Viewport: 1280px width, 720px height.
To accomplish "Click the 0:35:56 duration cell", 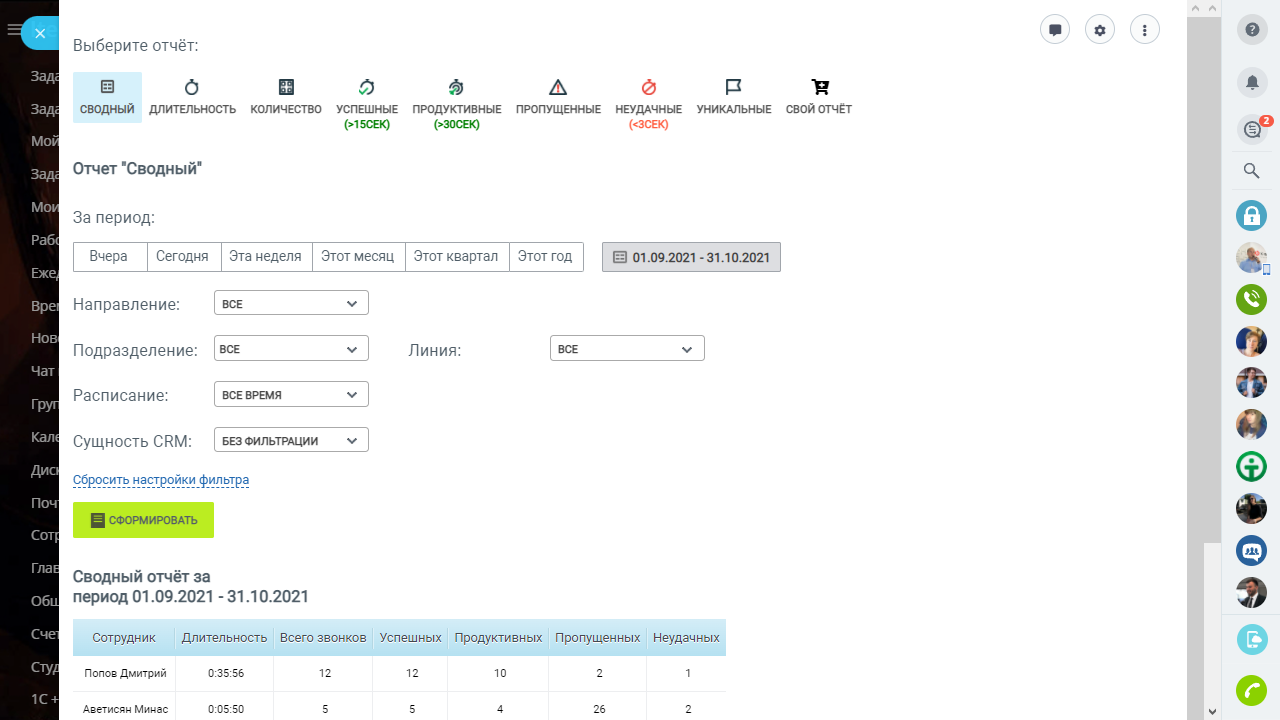I will [225, 674].
